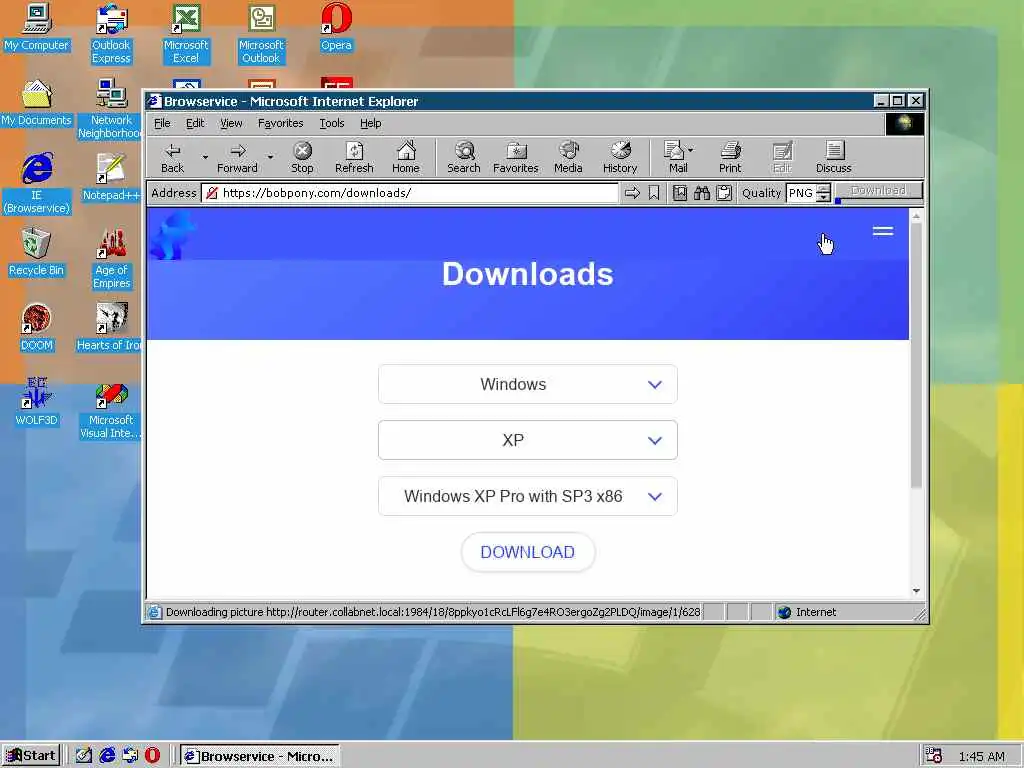Click the page scrollbar down arrow

(x=916, y=590)
